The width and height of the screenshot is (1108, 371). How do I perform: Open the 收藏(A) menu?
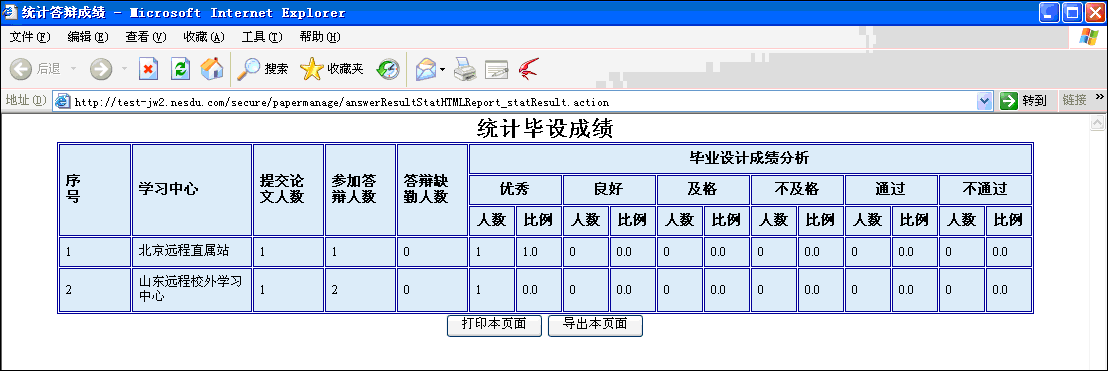click(x=204, y=37)
